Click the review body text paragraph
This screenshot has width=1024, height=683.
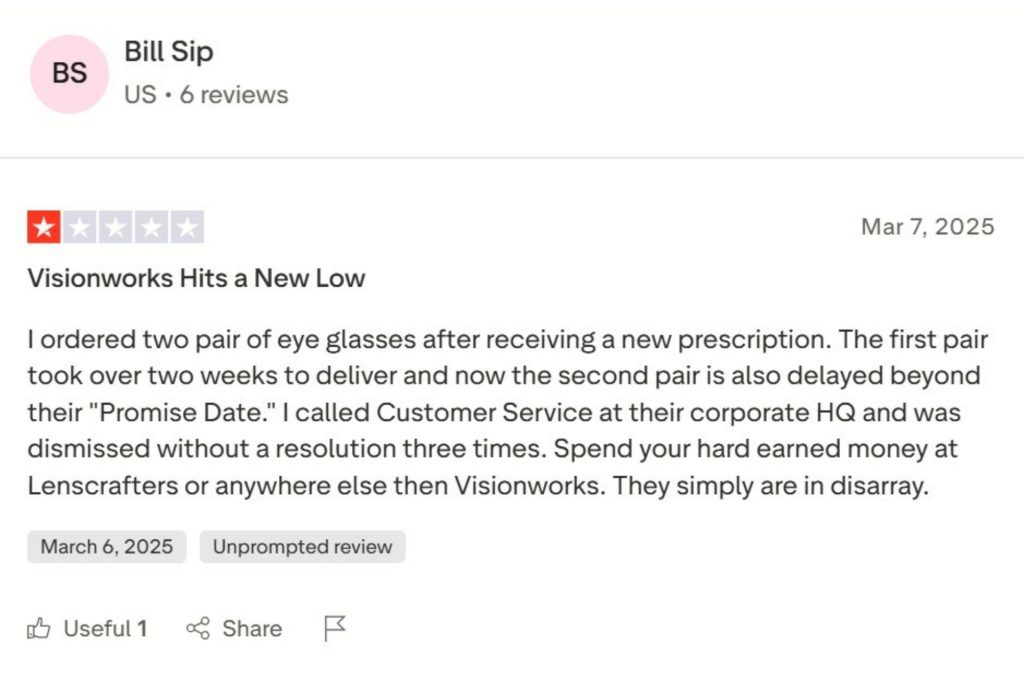click(x=500, y=412)
